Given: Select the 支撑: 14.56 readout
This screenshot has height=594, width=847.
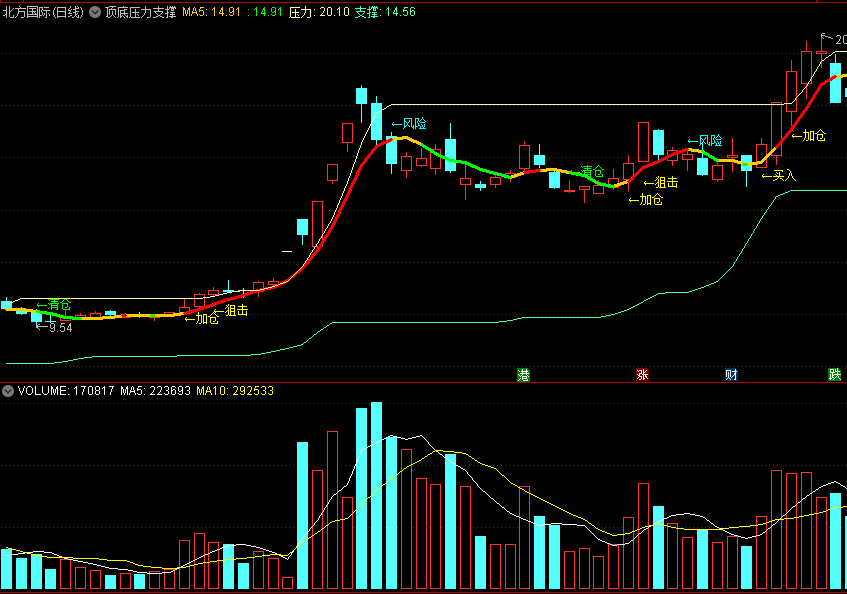Looking at the screenshot, I should coord(385,12).
